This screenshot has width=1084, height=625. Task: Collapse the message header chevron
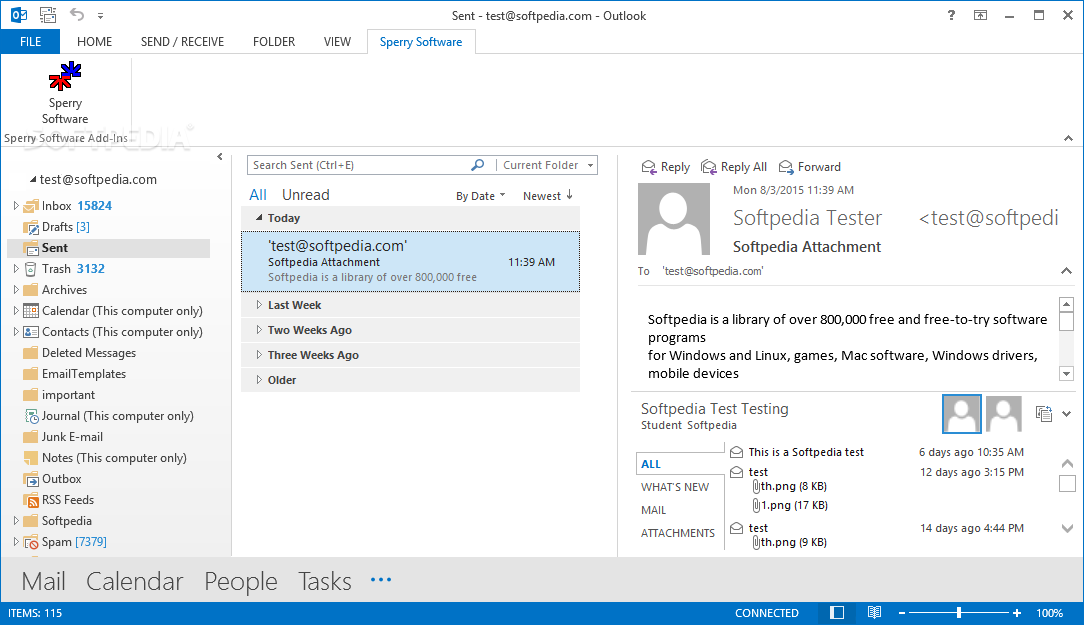pyautogui.click(x=1067, y=271)
